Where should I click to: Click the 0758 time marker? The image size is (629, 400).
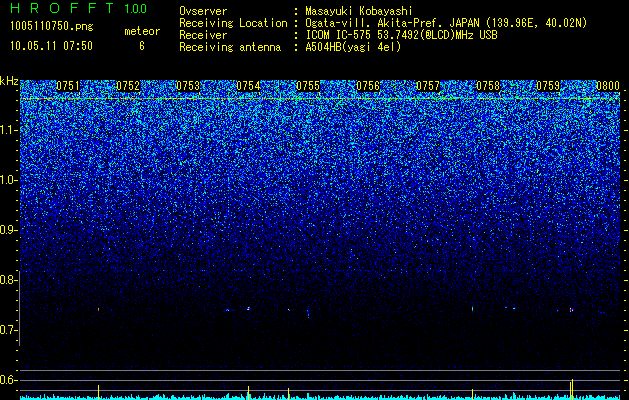[x=488, y=86]
